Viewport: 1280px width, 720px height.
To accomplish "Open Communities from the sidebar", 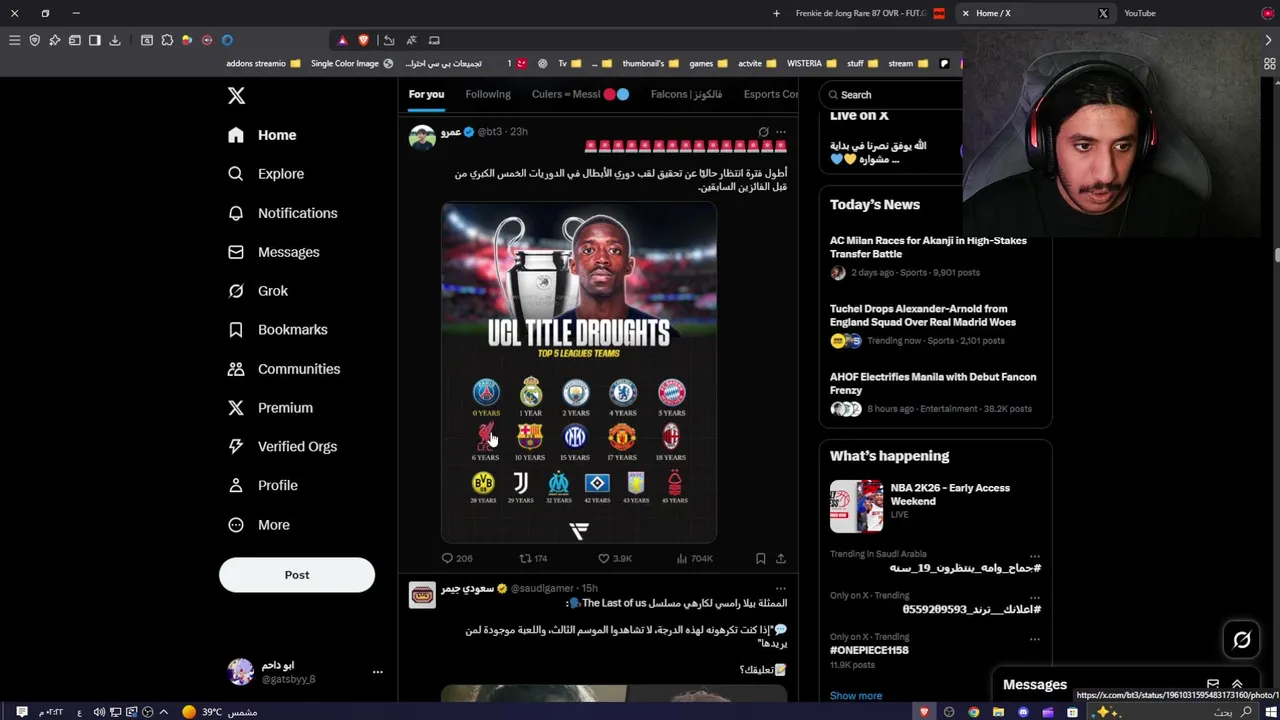I will pyautogui.click(x=284, y=369).
